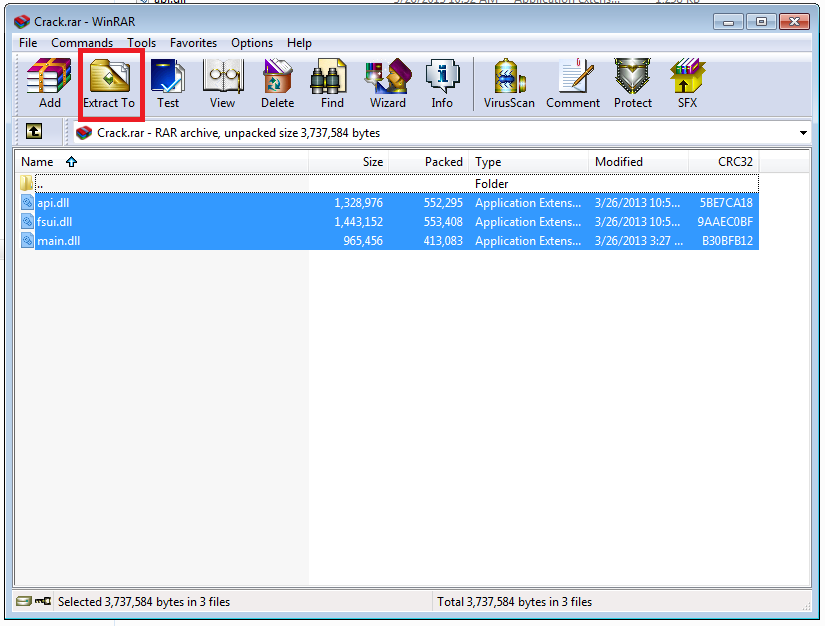Image resolution: width=825 pixels, height=626 pixels.
Task: Sort by the Packed column header
Action: (429, 161)
